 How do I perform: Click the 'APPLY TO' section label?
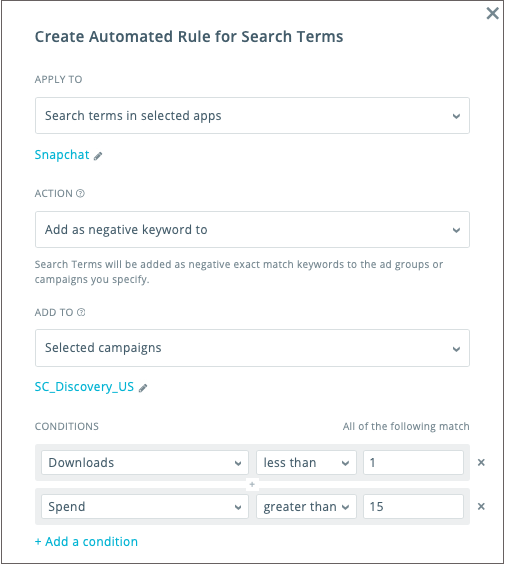(58, 79)
